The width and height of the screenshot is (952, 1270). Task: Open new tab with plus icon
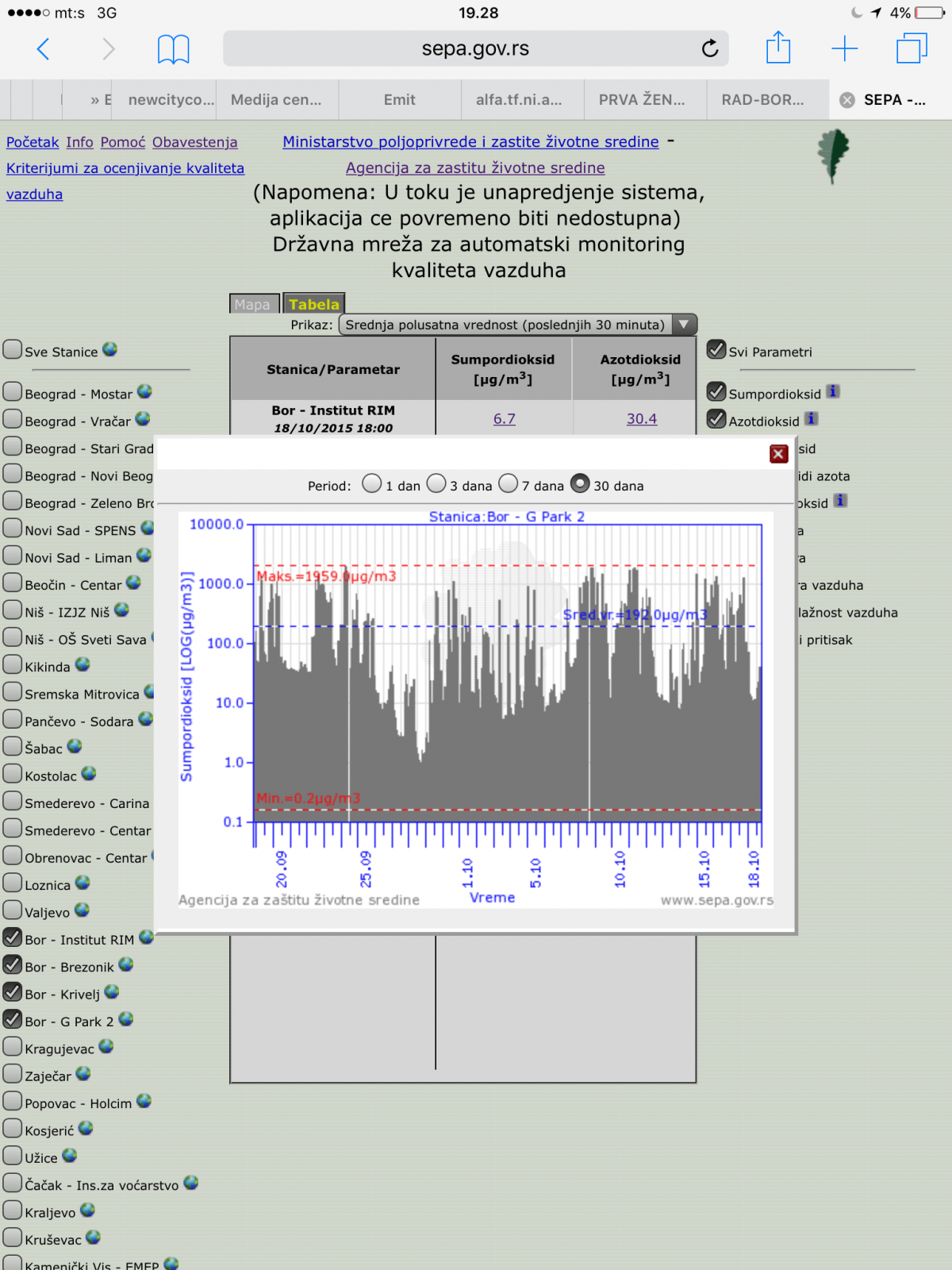point(844,48)
